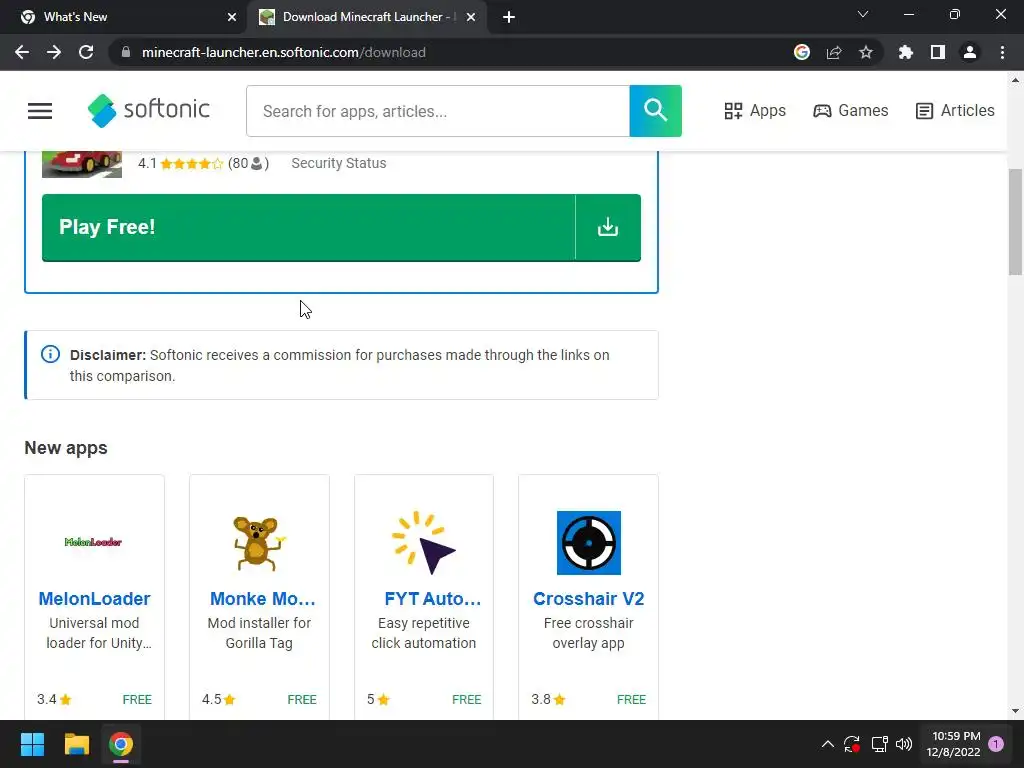The image size is (1024, 768).
Task: Click the site lock icon in address bar
Action: 126,52
